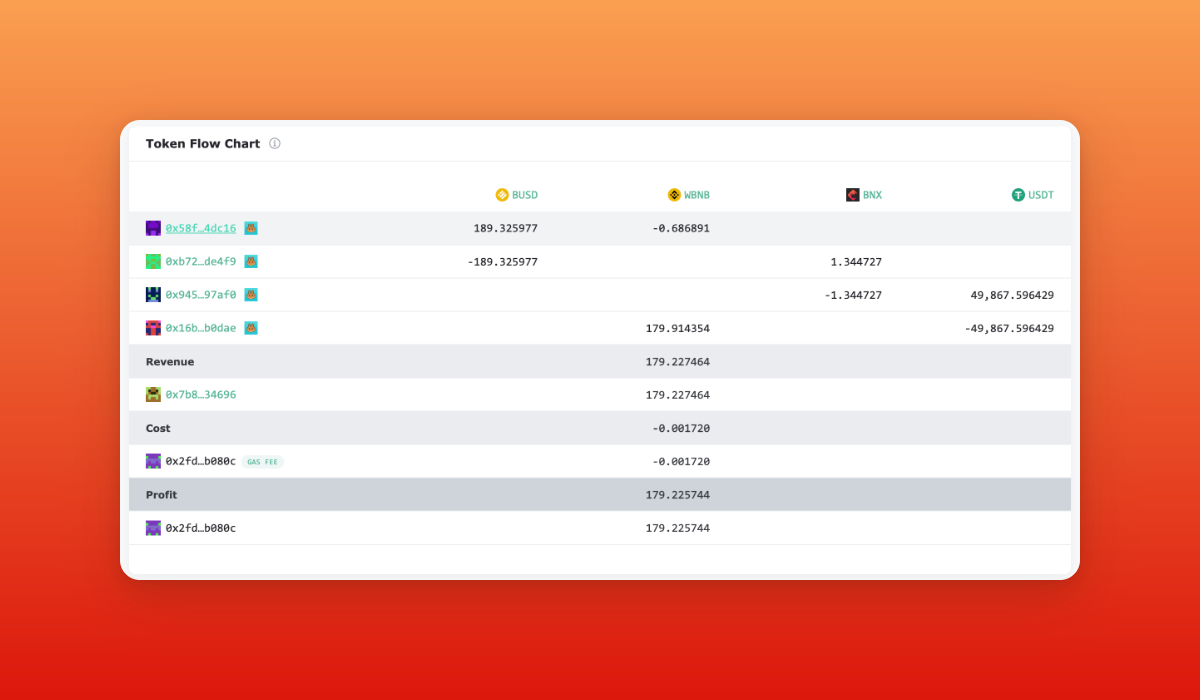Click the avatar of 0x2fd…b080c in the gas fee row
This screenshot has width=1200, height=700.
tap(153, 461)
